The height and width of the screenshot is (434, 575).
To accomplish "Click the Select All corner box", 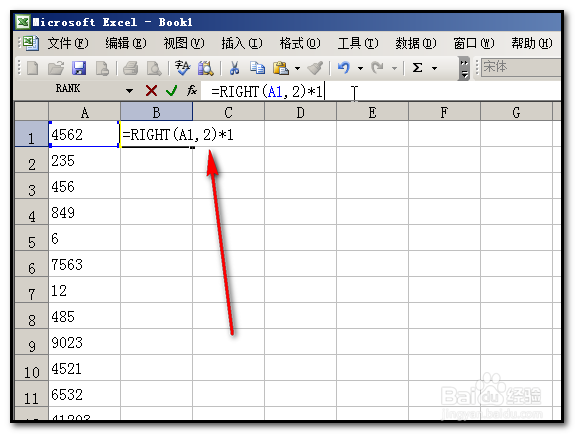I will pyautogui.click(x=32, y=112).
